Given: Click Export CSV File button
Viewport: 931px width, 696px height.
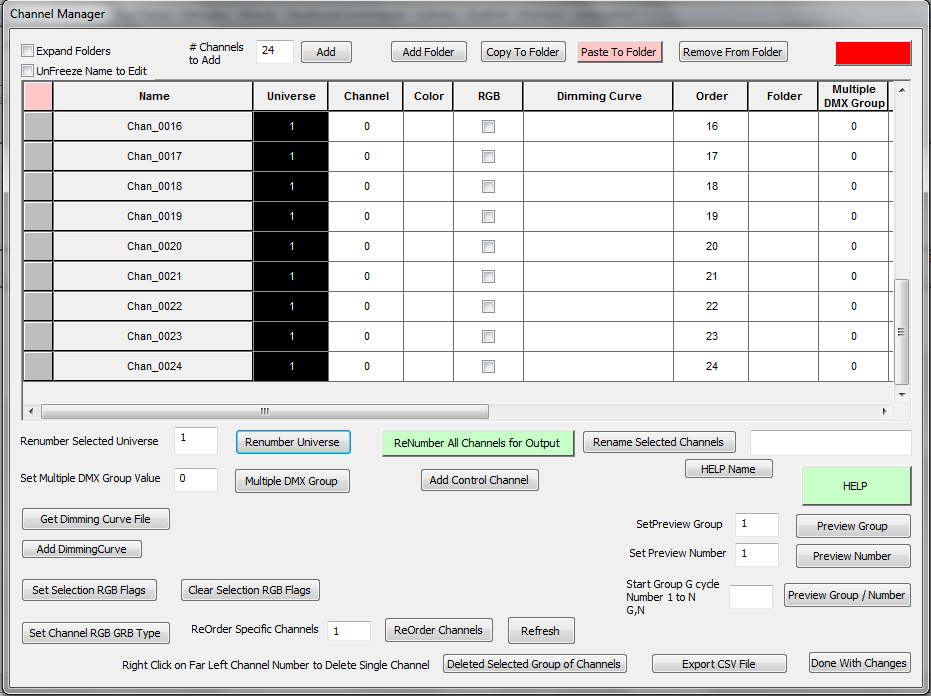Looking at the screenshot, I should 719,664.
